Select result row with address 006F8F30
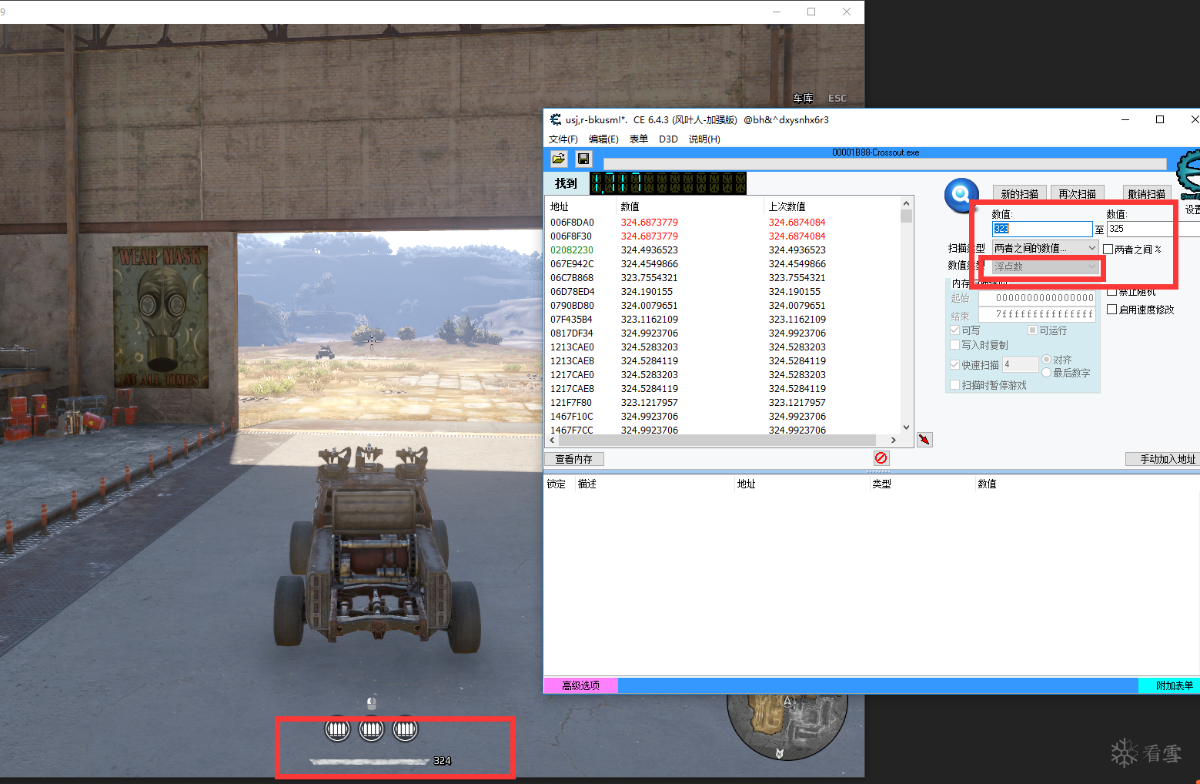Viewport: 1200px width, 784px height. pos(722,236)
